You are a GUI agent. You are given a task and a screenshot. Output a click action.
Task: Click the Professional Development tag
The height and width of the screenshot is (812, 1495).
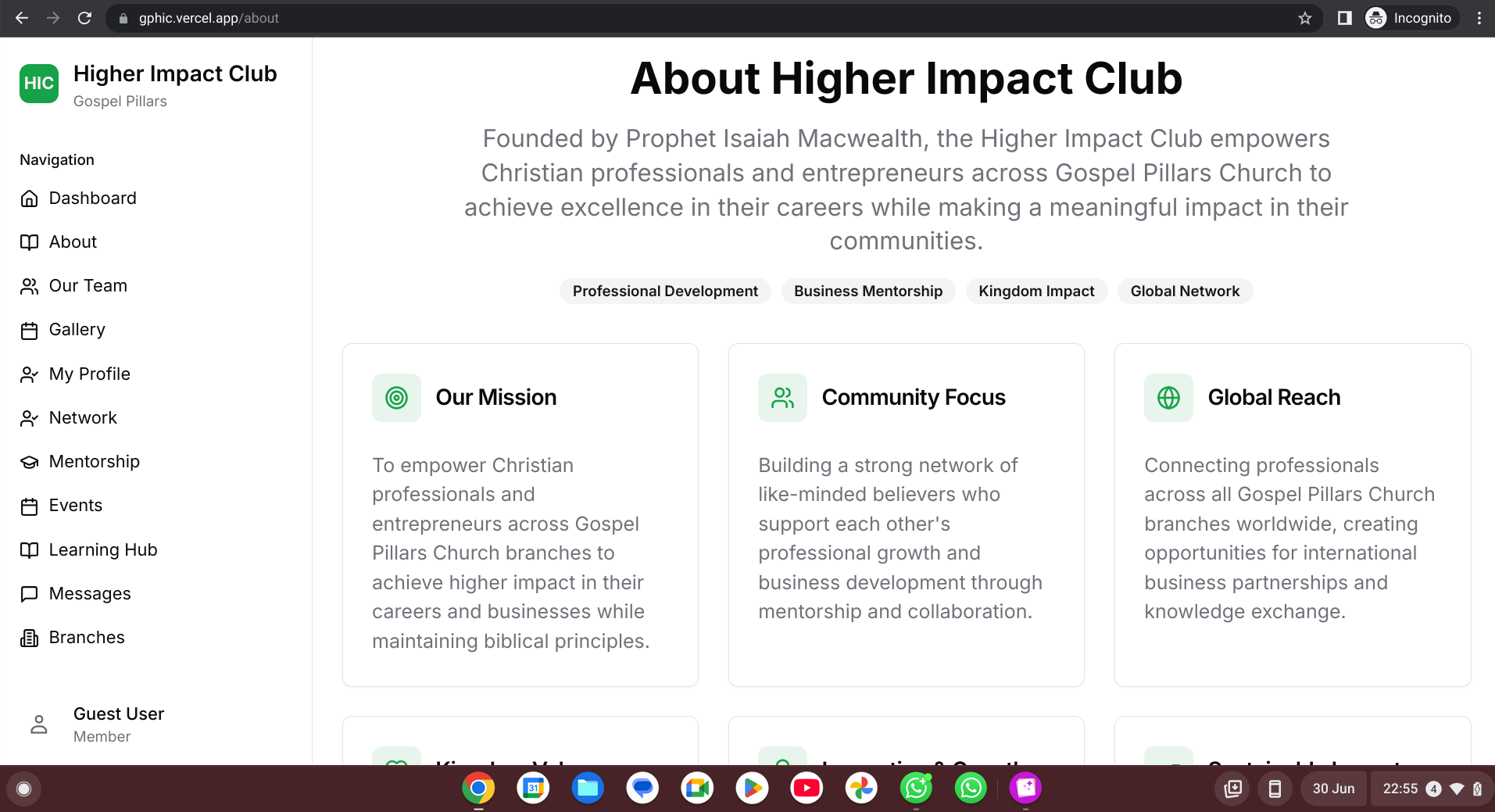click(665, 292)
